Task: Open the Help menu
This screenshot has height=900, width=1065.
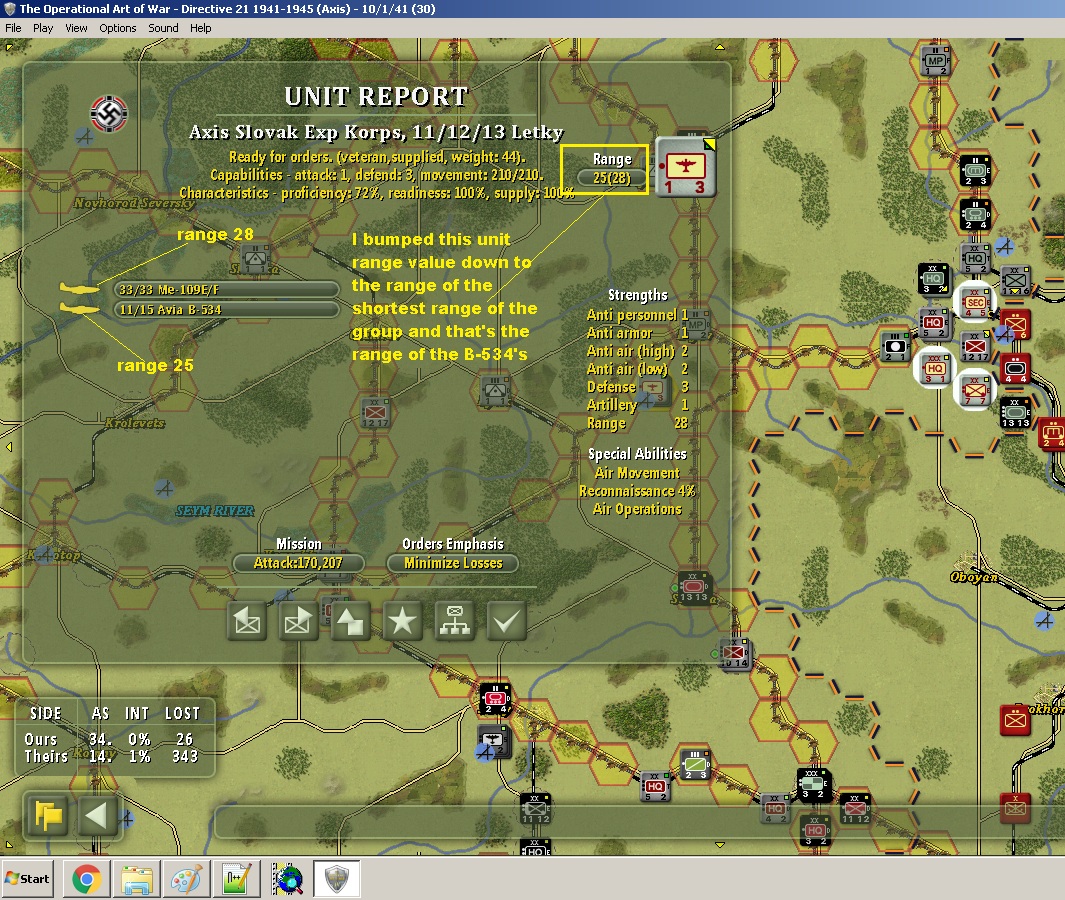Action: coord(200,28)
